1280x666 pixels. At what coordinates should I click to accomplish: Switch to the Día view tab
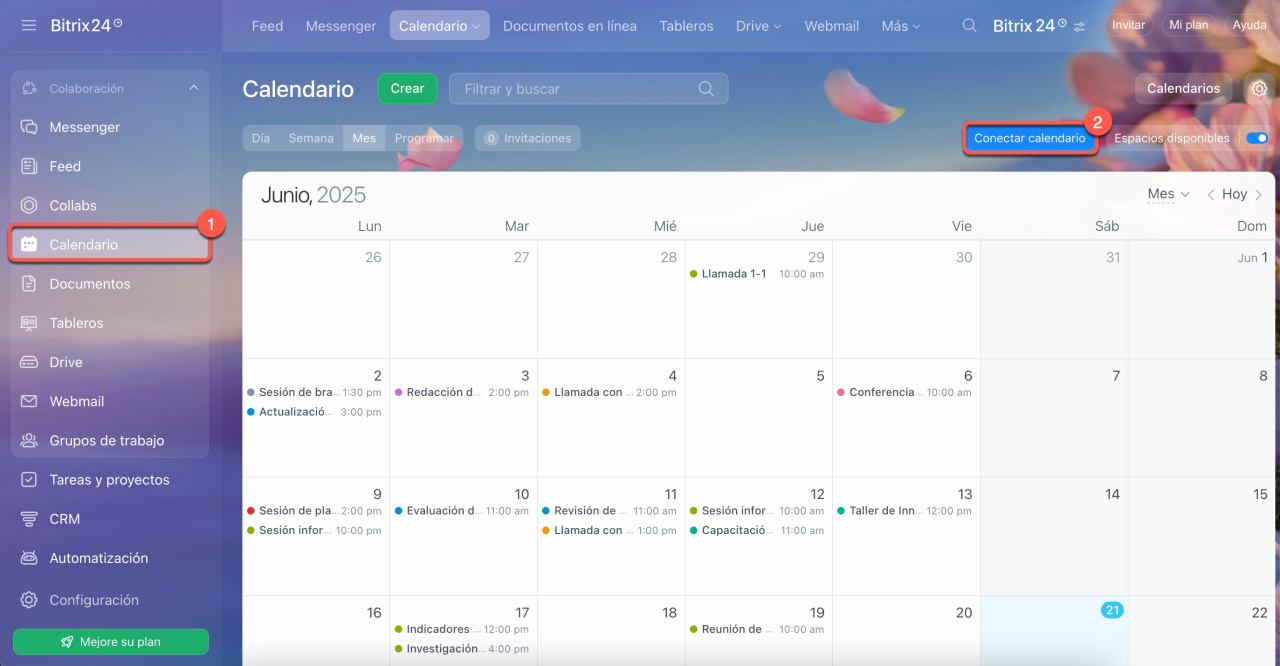pyautogui.click(x=261, y=138)
